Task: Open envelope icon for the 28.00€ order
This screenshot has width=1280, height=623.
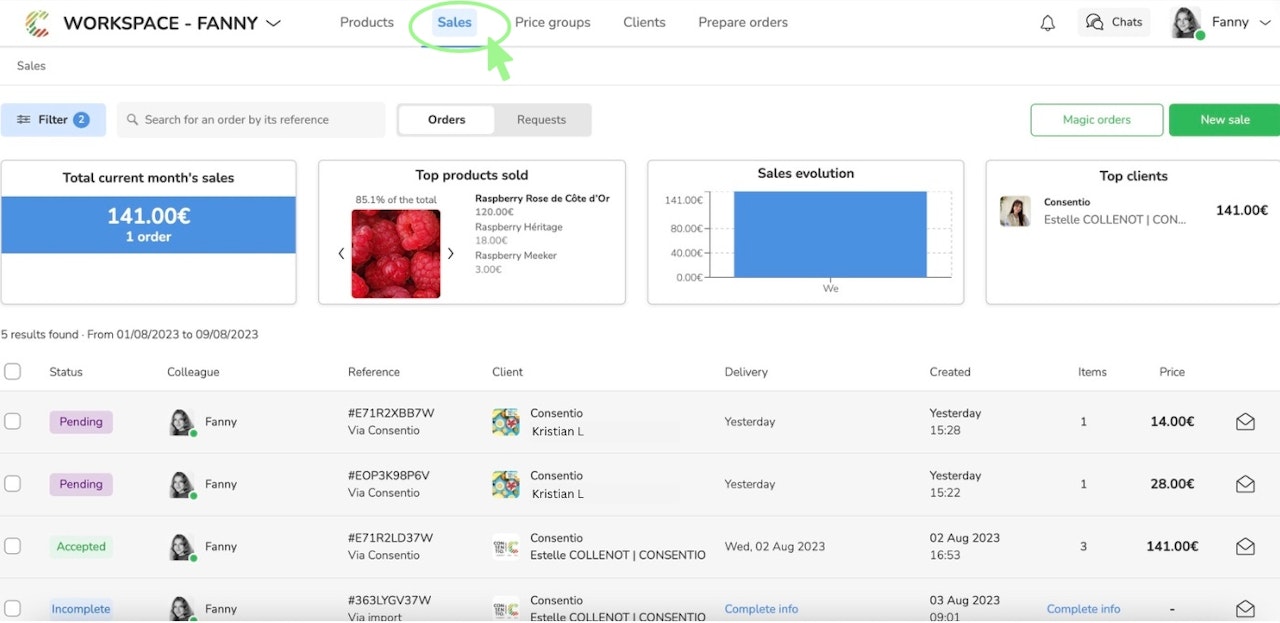Action: click(1245, 484)
